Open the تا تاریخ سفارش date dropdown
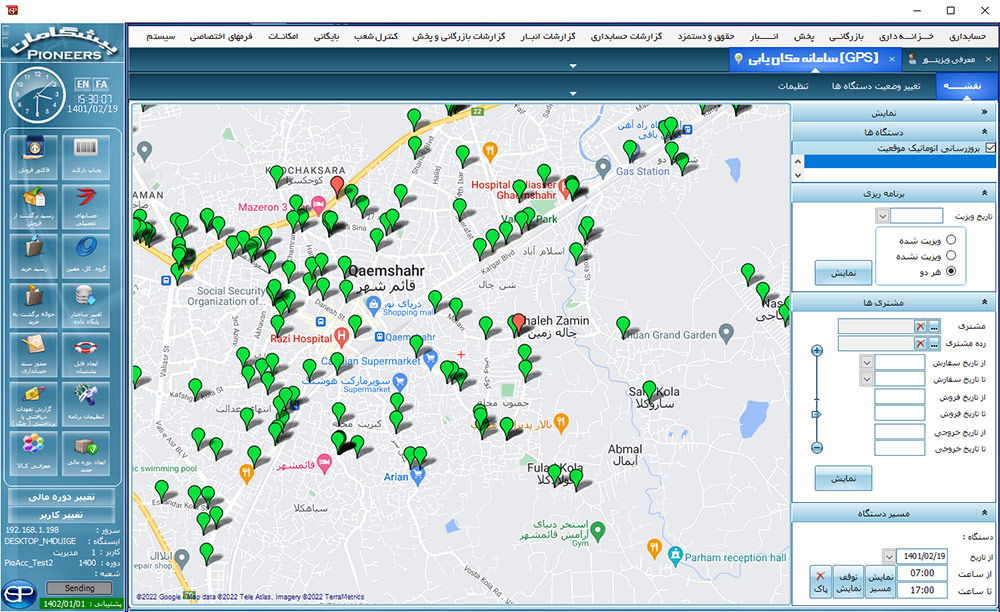 coord(867,379)
